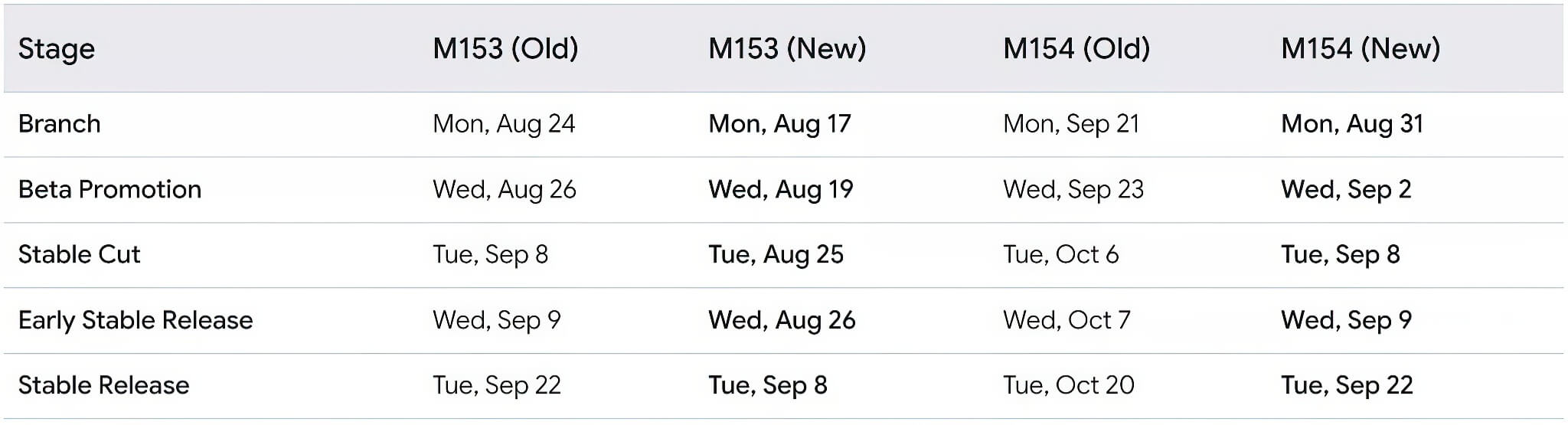
Task: Select the Branch row label
Action: [60, 124]
